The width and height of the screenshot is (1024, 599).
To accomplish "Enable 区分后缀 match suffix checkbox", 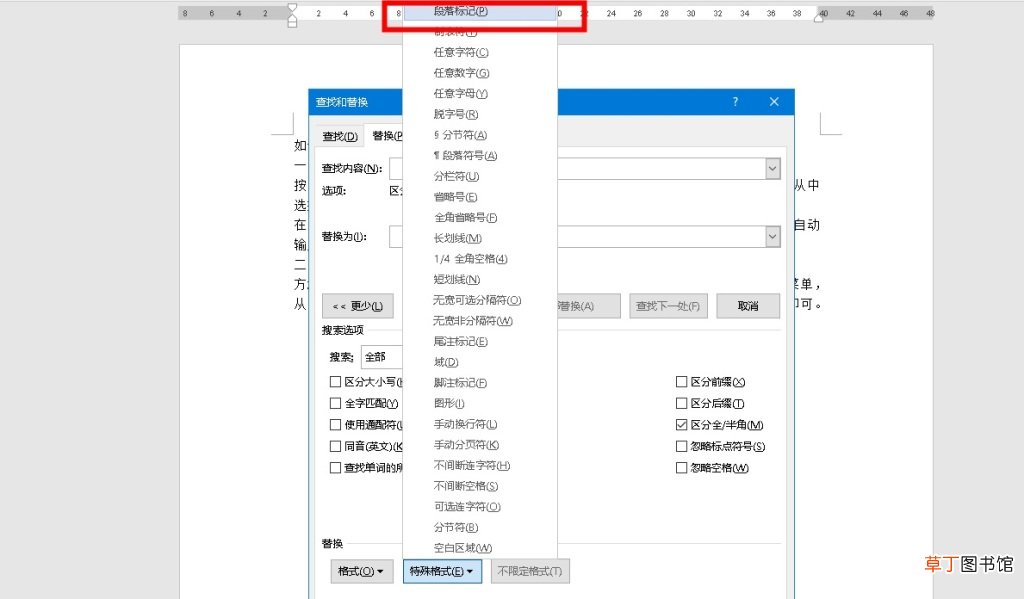I will pyautogui.click(x=681, y=403).
